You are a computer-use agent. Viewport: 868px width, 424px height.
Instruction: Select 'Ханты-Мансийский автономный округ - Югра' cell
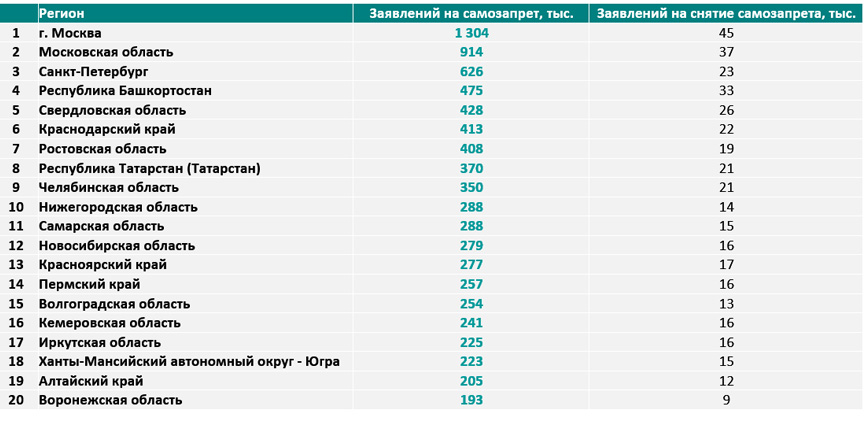(188, 361)
